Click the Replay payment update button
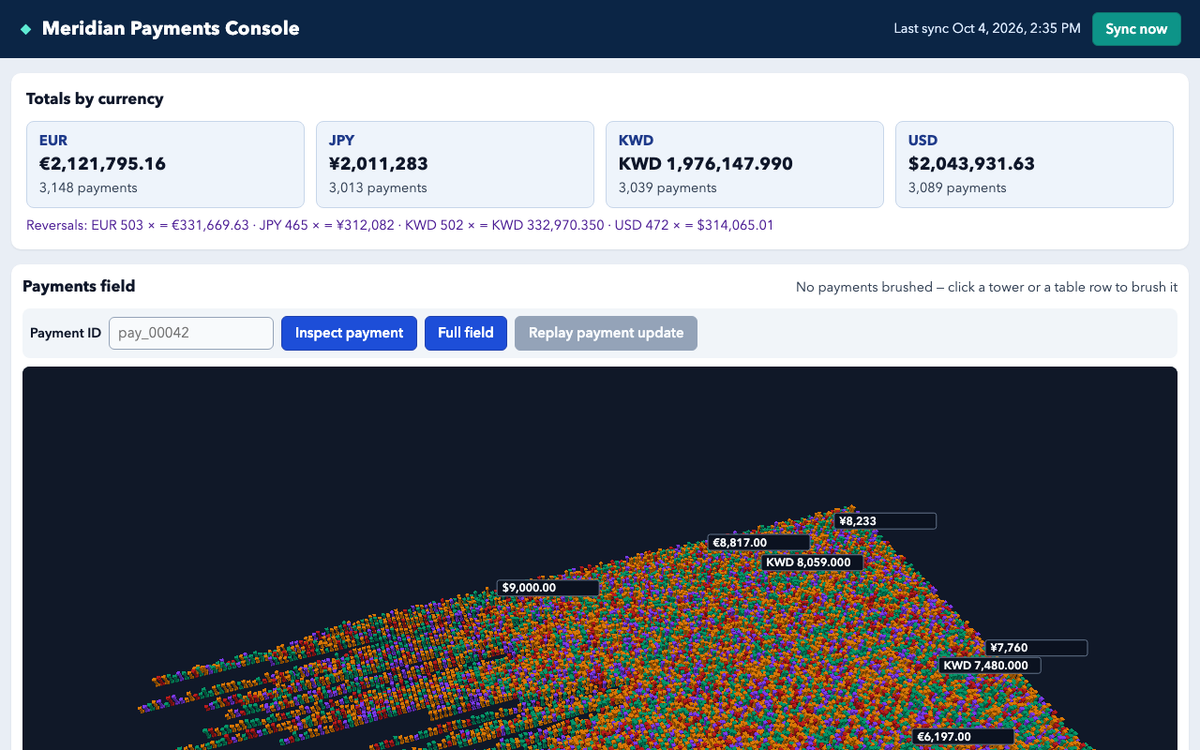Viewport: 1200px width, 750px height. coord(606,333)
